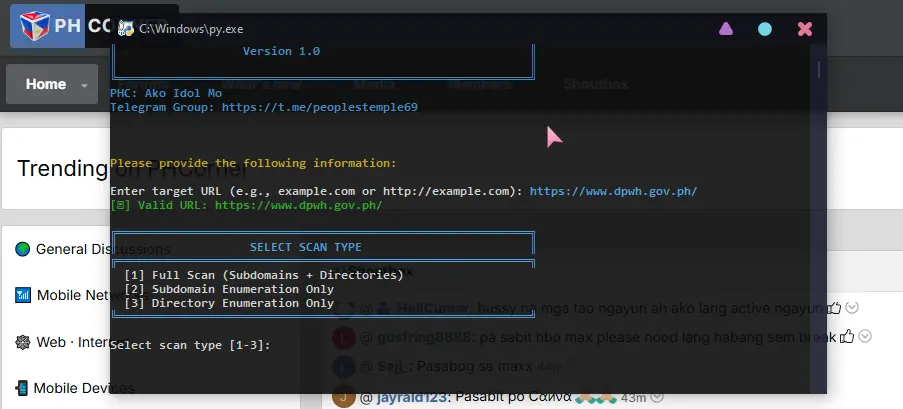Click '[2] Subdomain Enumeration Only' line

click(x=229, y=289)
